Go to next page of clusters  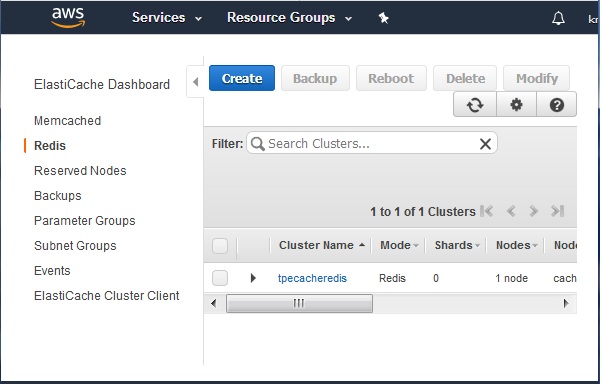click(533, 211)
